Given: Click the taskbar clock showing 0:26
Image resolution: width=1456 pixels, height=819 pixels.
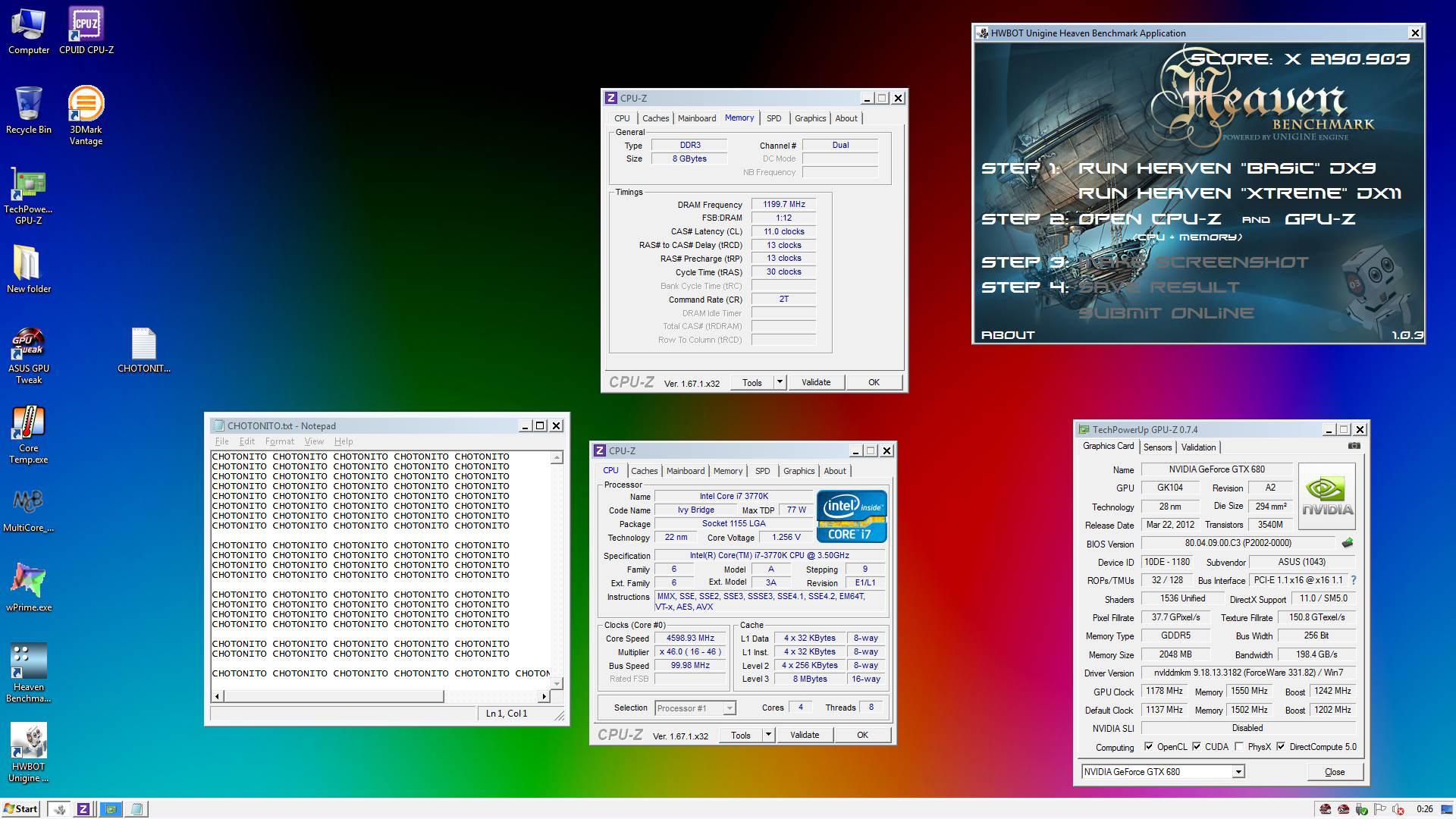Looking at the screenshot, I should coord(1424,809).
